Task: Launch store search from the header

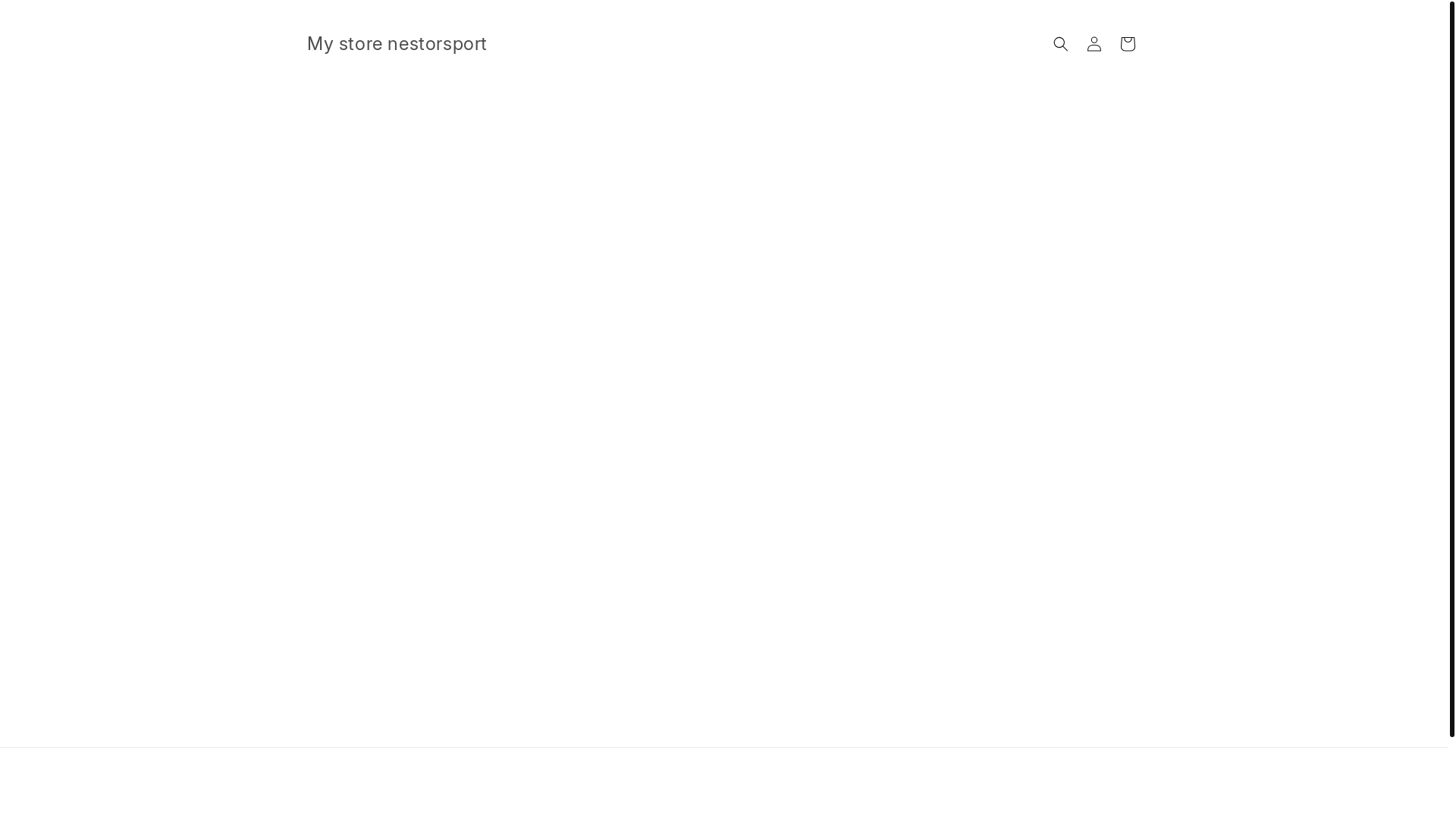Action: (x=1060, y=44)
